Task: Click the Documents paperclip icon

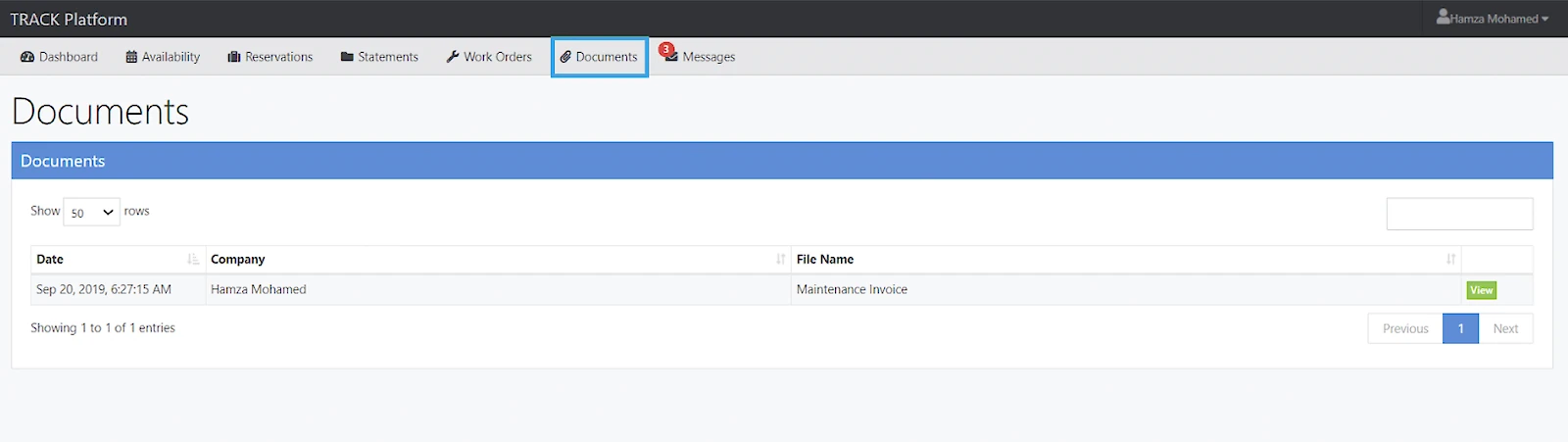Action: (565, 57)
